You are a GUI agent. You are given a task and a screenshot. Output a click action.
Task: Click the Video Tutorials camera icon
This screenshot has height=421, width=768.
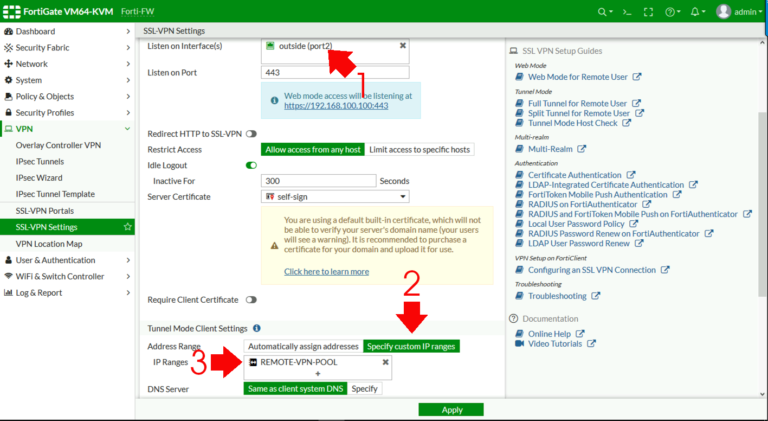[x=520, y=344]
